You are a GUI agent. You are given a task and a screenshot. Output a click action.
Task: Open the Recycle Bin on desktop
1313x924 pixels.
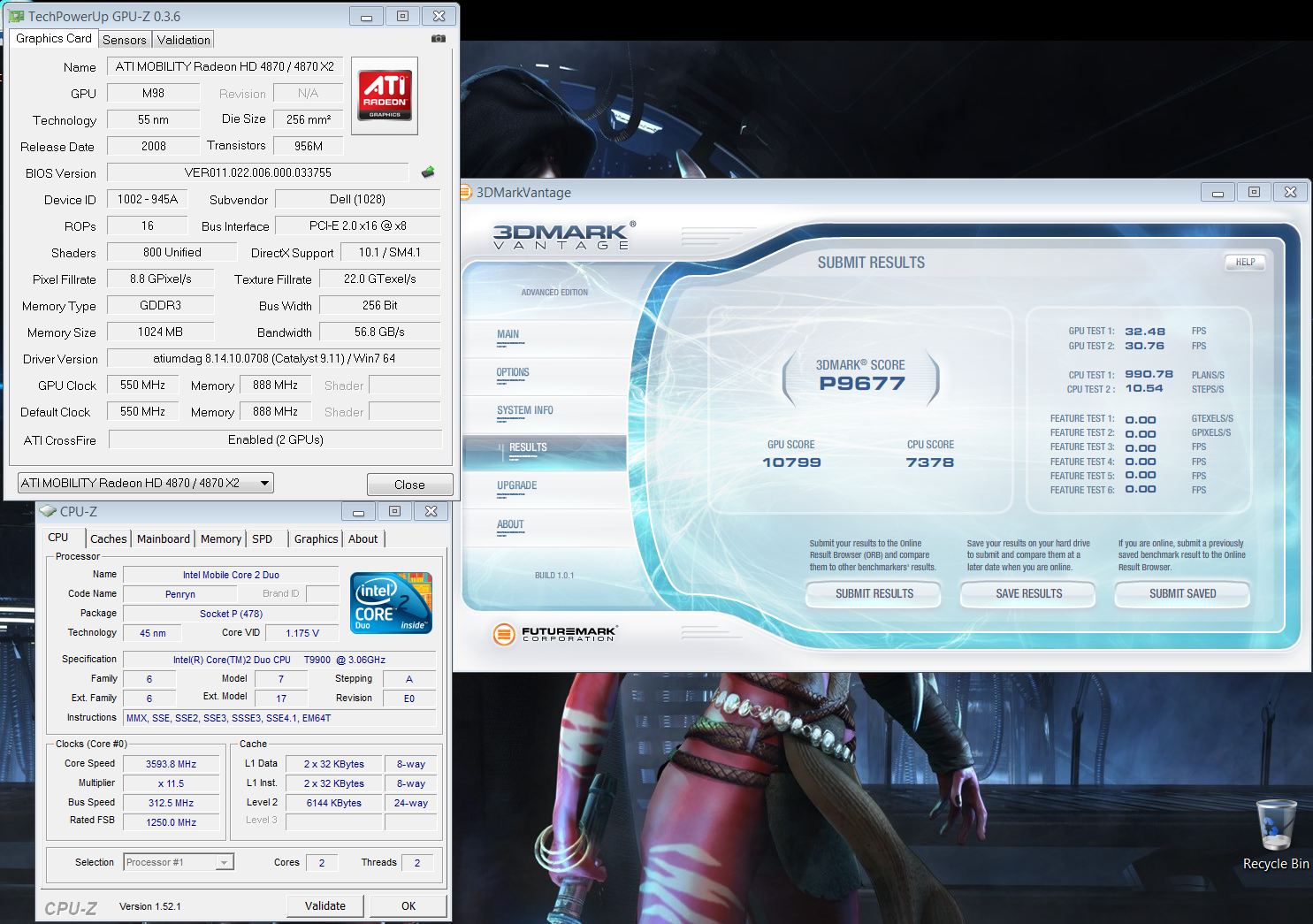click(x=1276, y=835)
